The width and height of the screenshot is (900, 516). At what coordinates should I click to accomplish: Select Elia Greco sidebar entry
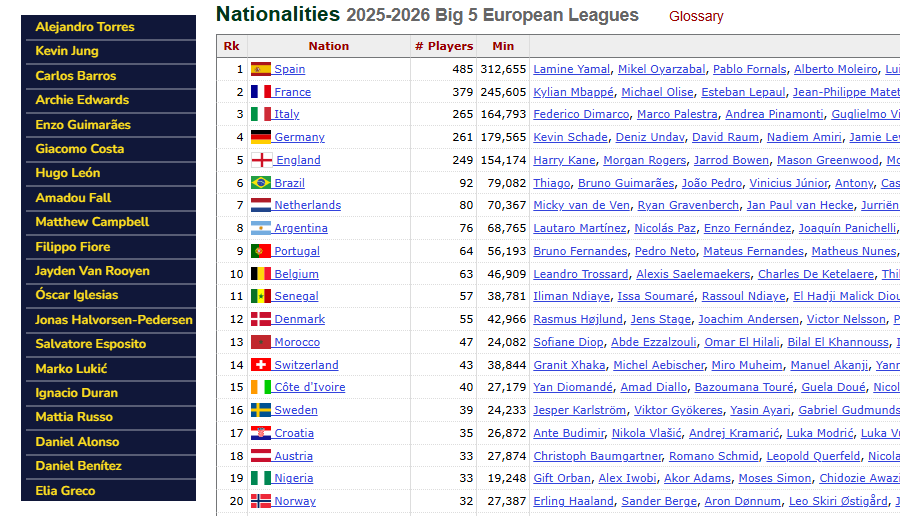(65, 491)
